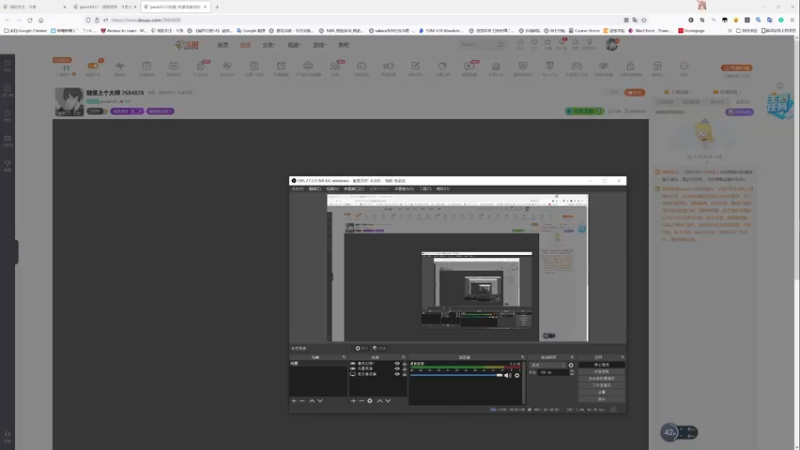
Task: Lock the first OBS source
Action: (x=405, y=363)
